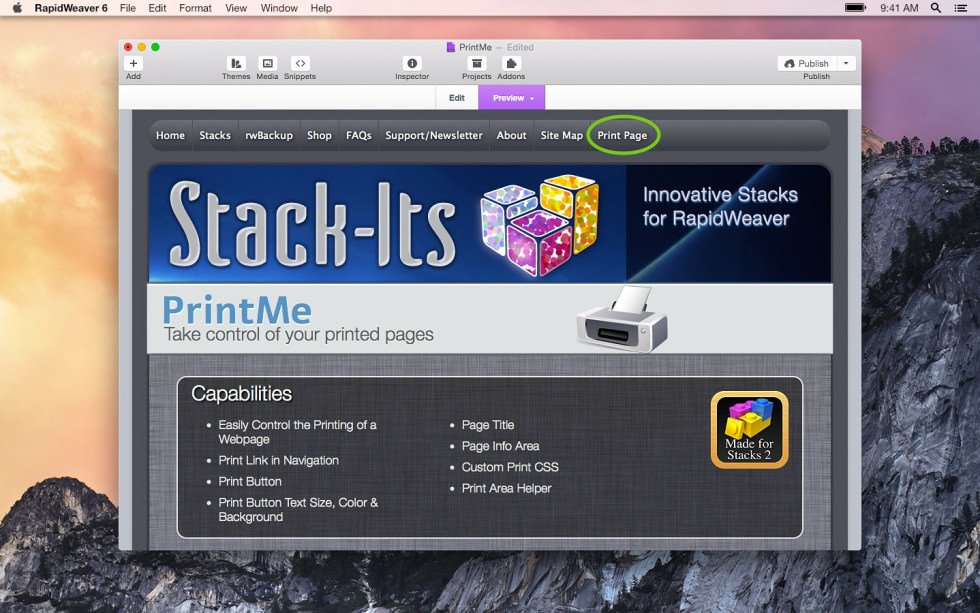Open the Snippets code icon
This screenshot has height=613, width=980.
pos(300,63)
